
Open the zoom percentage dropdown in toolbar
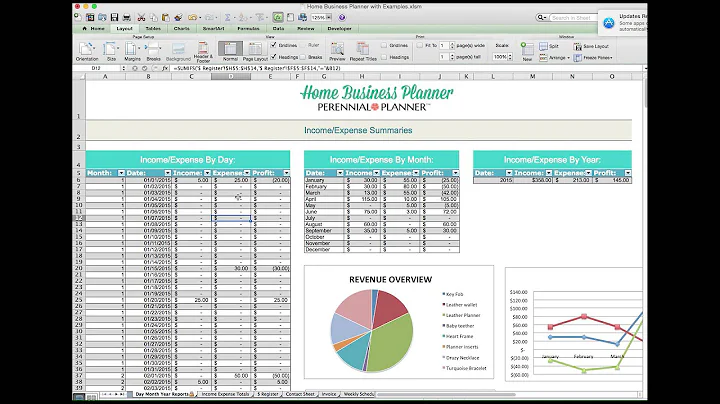(x=329, y=17)
